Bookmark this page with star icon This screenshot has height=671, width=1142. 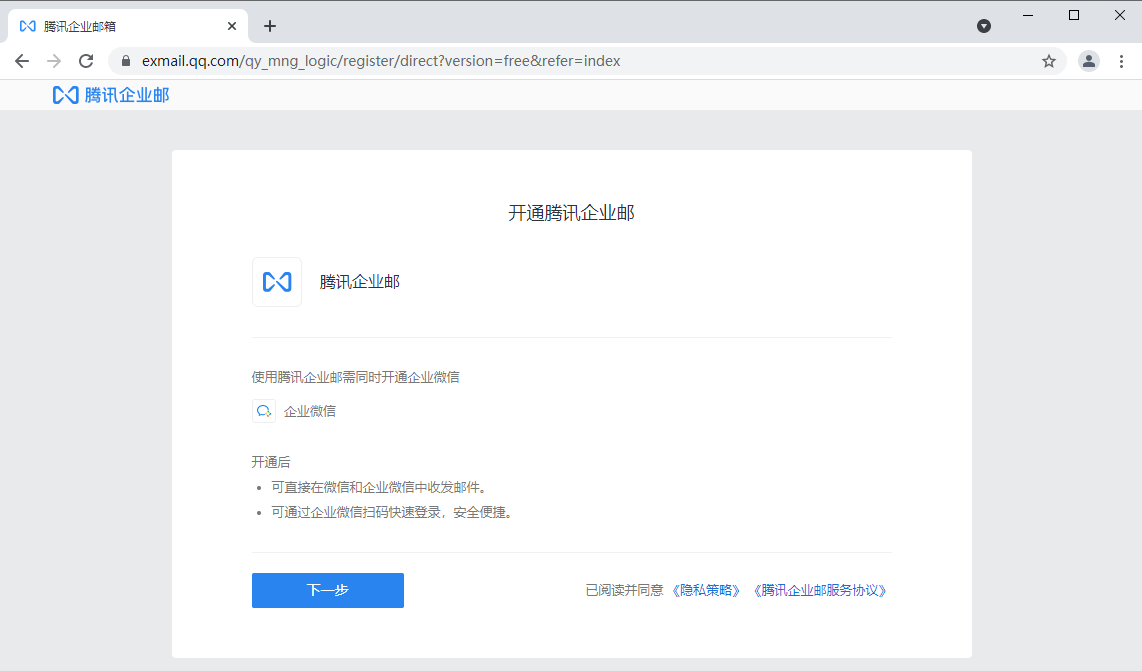point(1049,61)
